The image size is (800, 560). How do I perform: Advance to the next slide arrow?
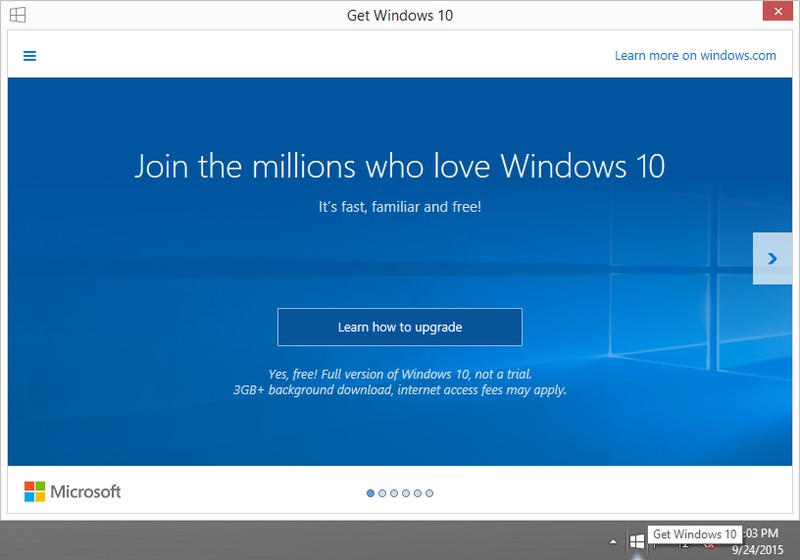click(x=771, y=258)
